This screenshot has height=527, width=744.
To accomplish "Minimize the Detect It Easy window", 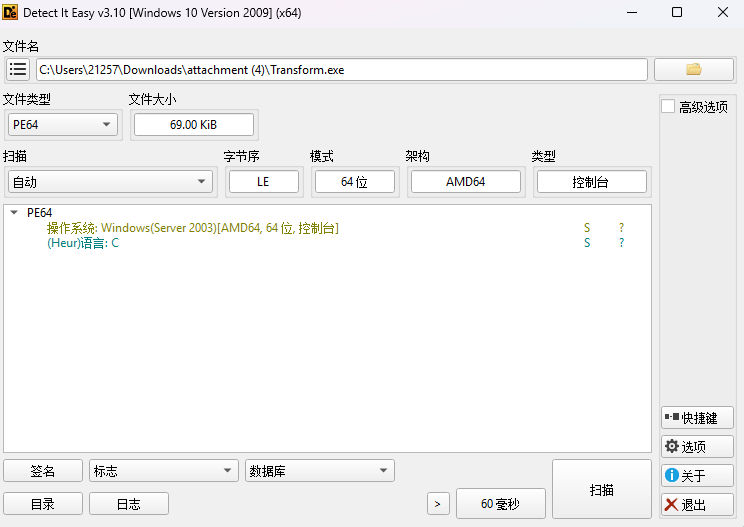I will [632, 12].
